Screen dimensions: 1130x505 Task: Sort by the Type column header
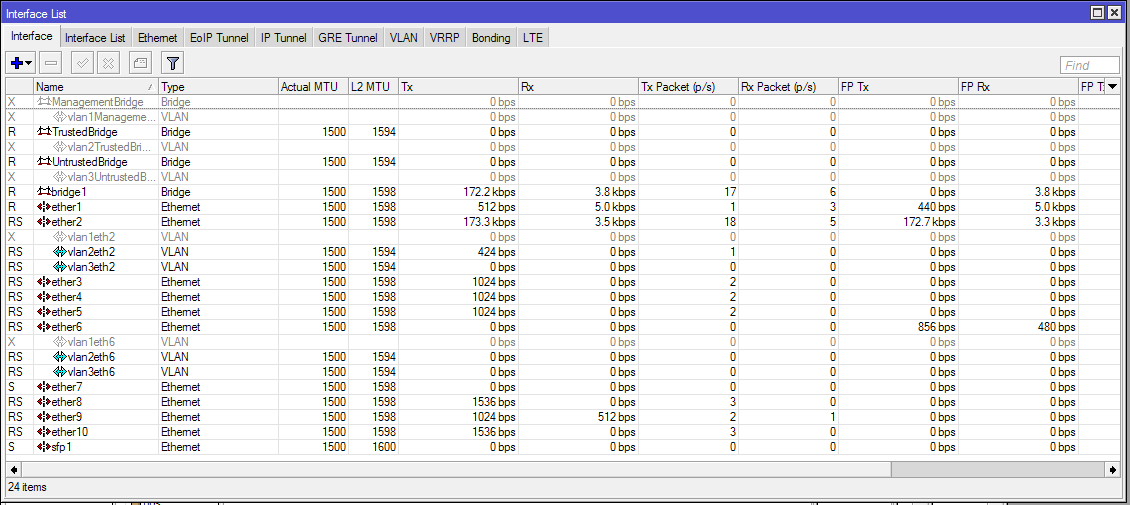coord(218,87)
